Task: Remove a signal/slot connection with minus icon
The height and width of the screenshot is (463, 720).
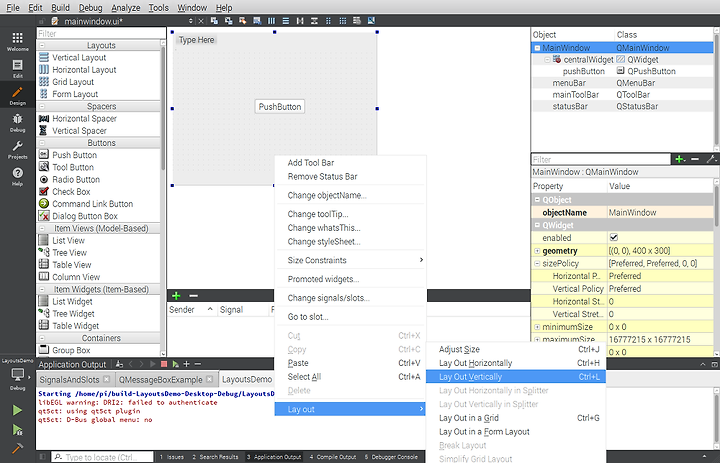Action: pyautogui.click(x=194, y=296)
